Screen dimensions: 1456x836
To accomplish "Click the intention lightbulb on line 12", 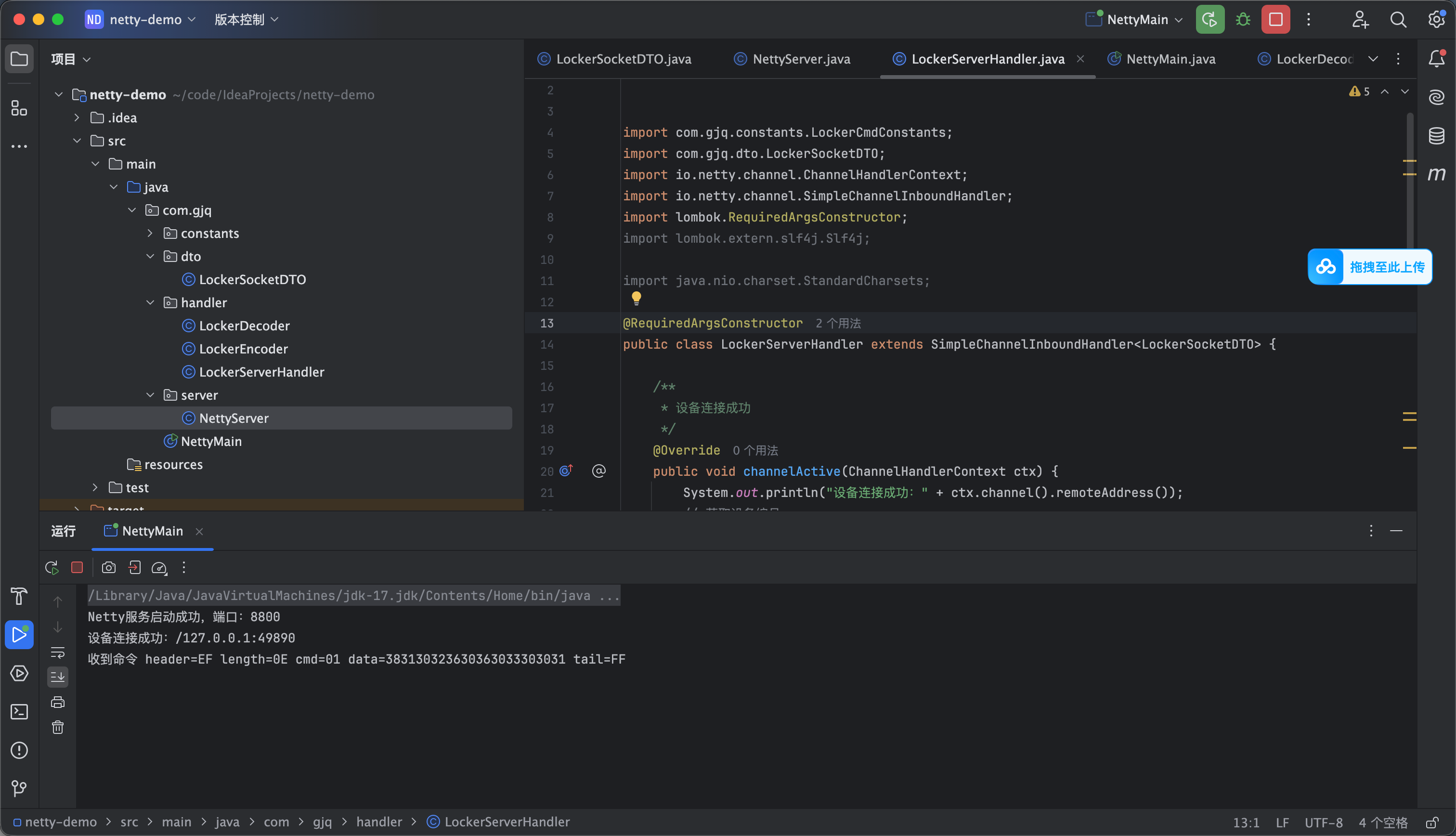I will click(636, 298).
